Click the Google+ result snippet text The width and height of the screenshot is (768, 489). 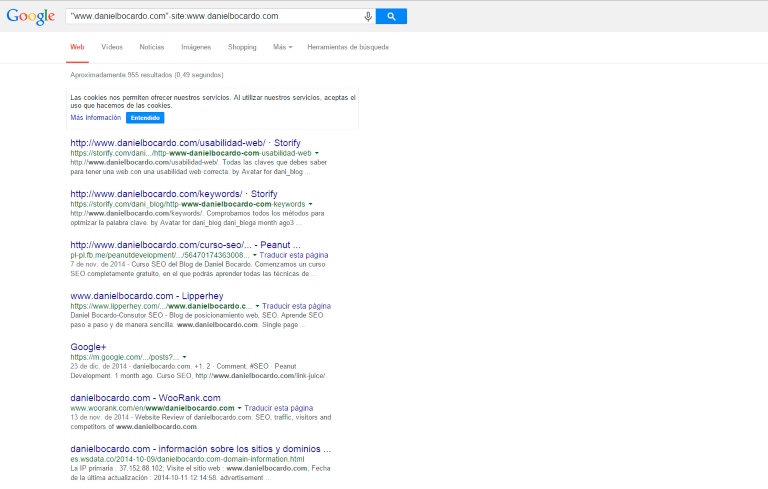tap(198, 371)
